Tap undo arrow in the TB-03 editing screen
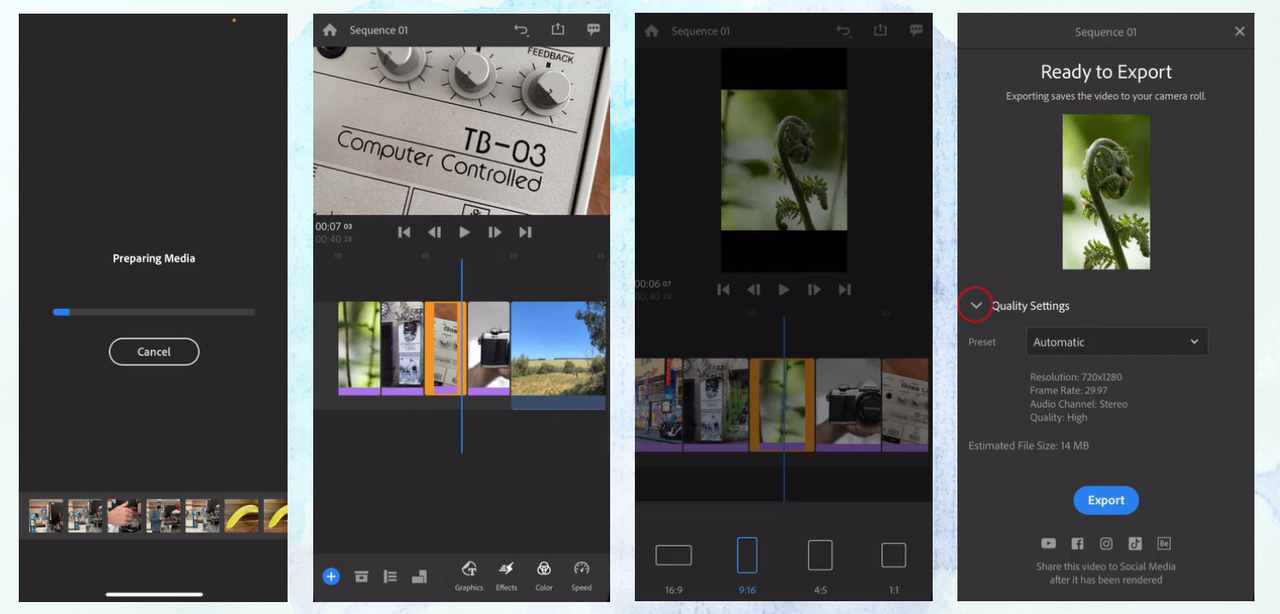Screen dimensions: 1280x614 pyautogui.click(x=521, y=30)
